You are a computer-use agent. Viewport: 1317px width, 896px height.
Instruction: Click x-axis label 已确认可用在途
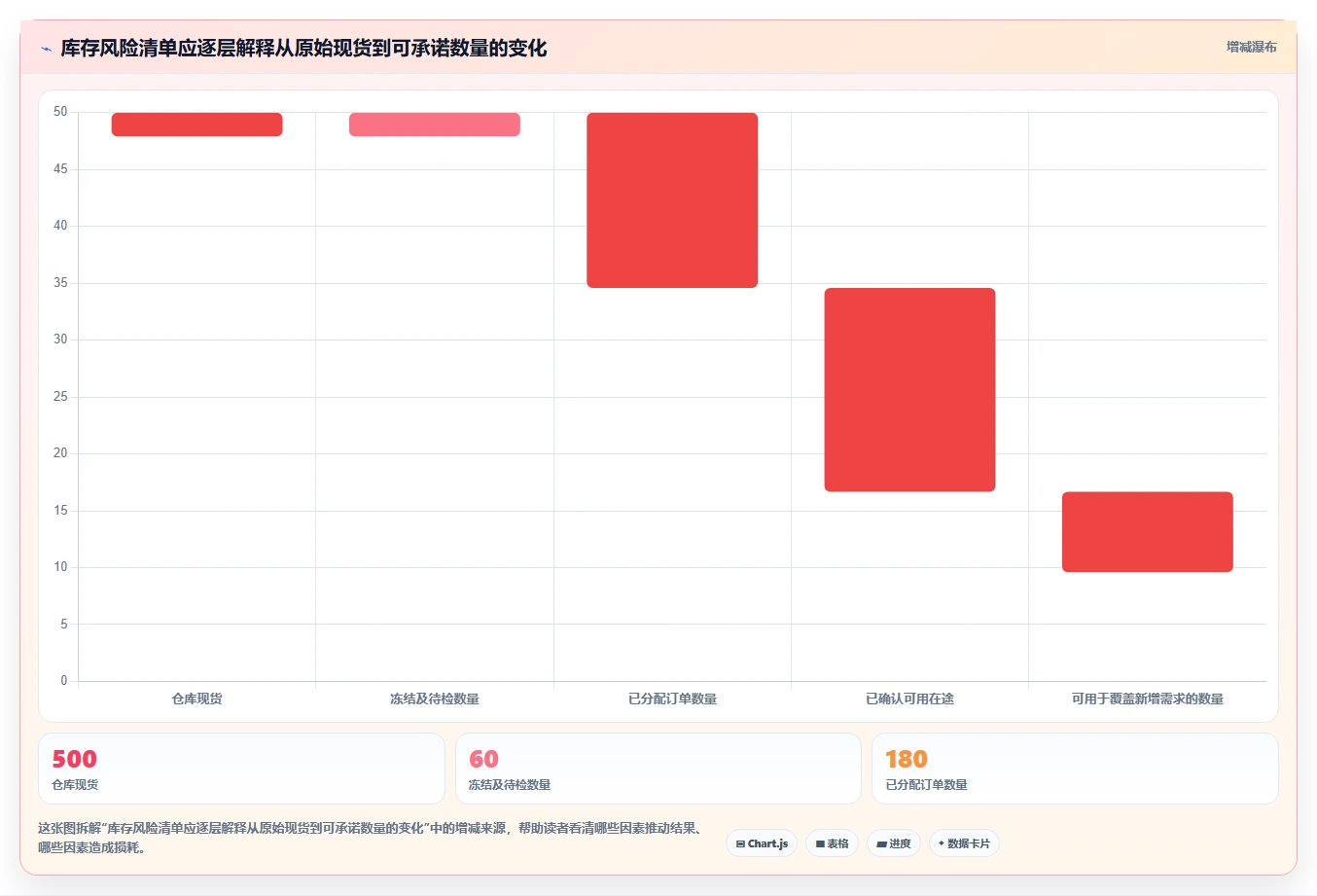(x=909, y=699)
